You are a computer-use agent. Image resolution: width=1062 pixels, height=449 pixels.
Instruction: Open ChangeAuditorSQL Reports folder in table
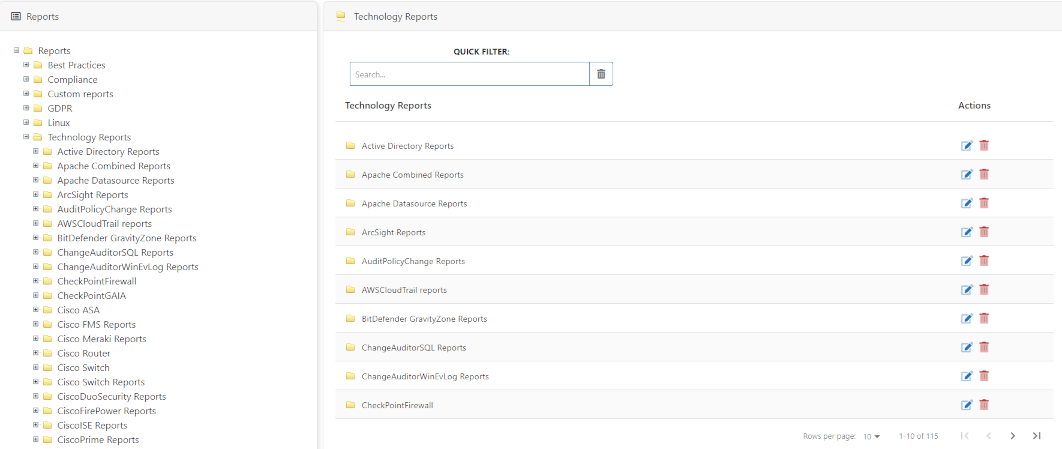(x=414, y=347)
